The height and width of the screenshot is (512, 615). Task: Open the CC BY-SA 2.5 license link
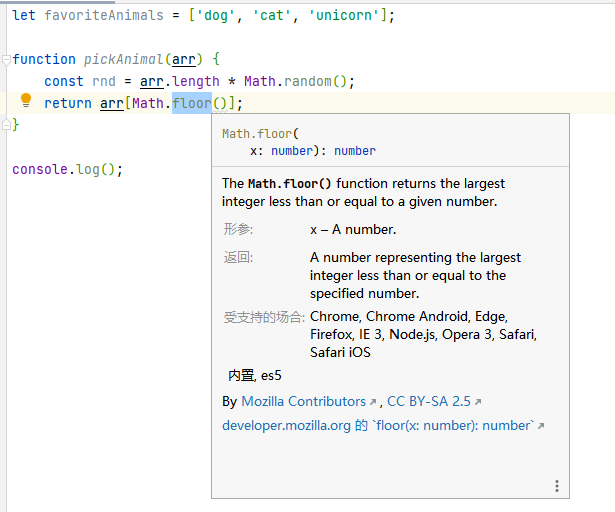[x=428, y=401]
